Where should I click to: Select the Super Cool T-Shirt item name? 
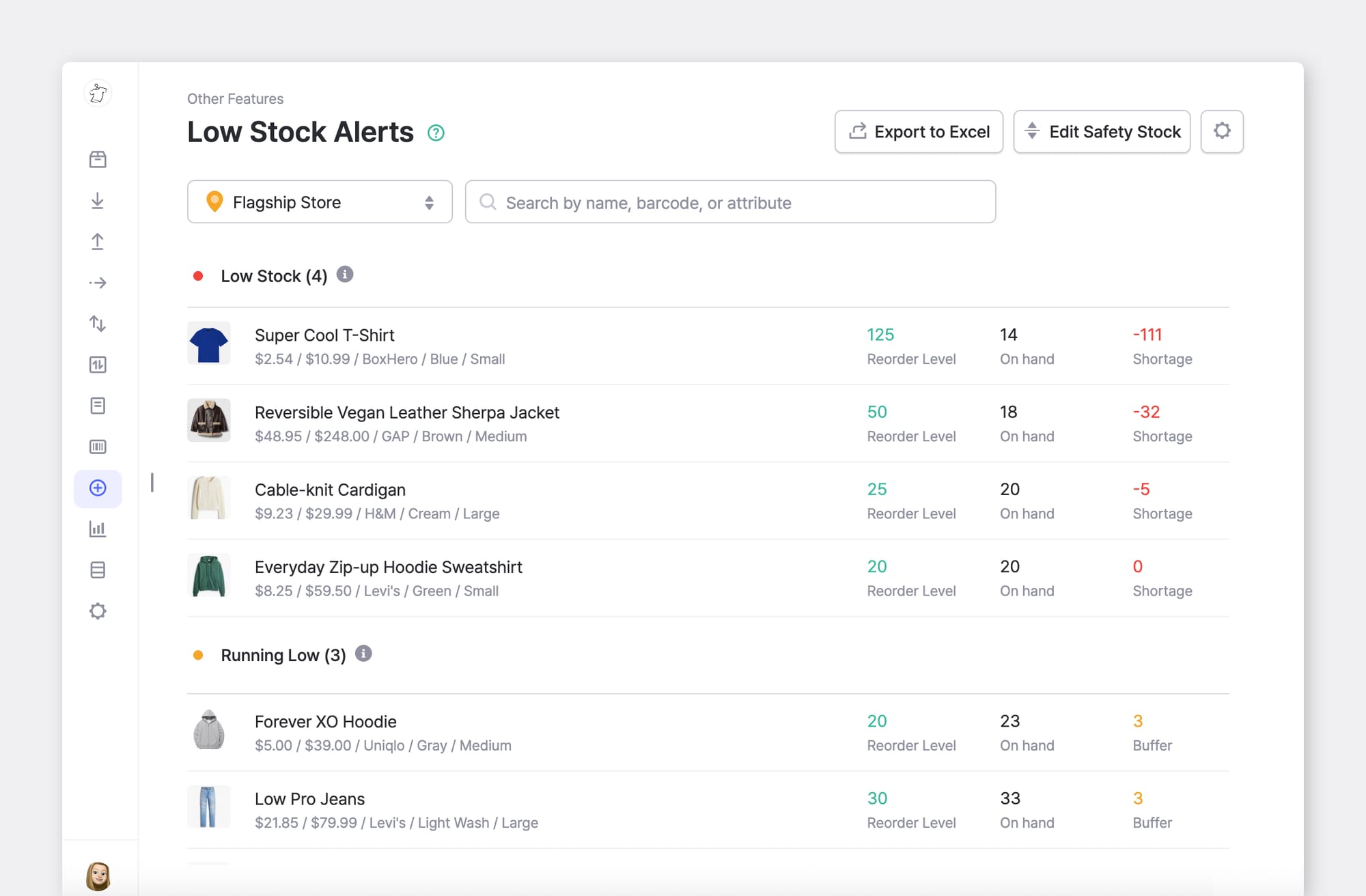click(x=324, y=335)
